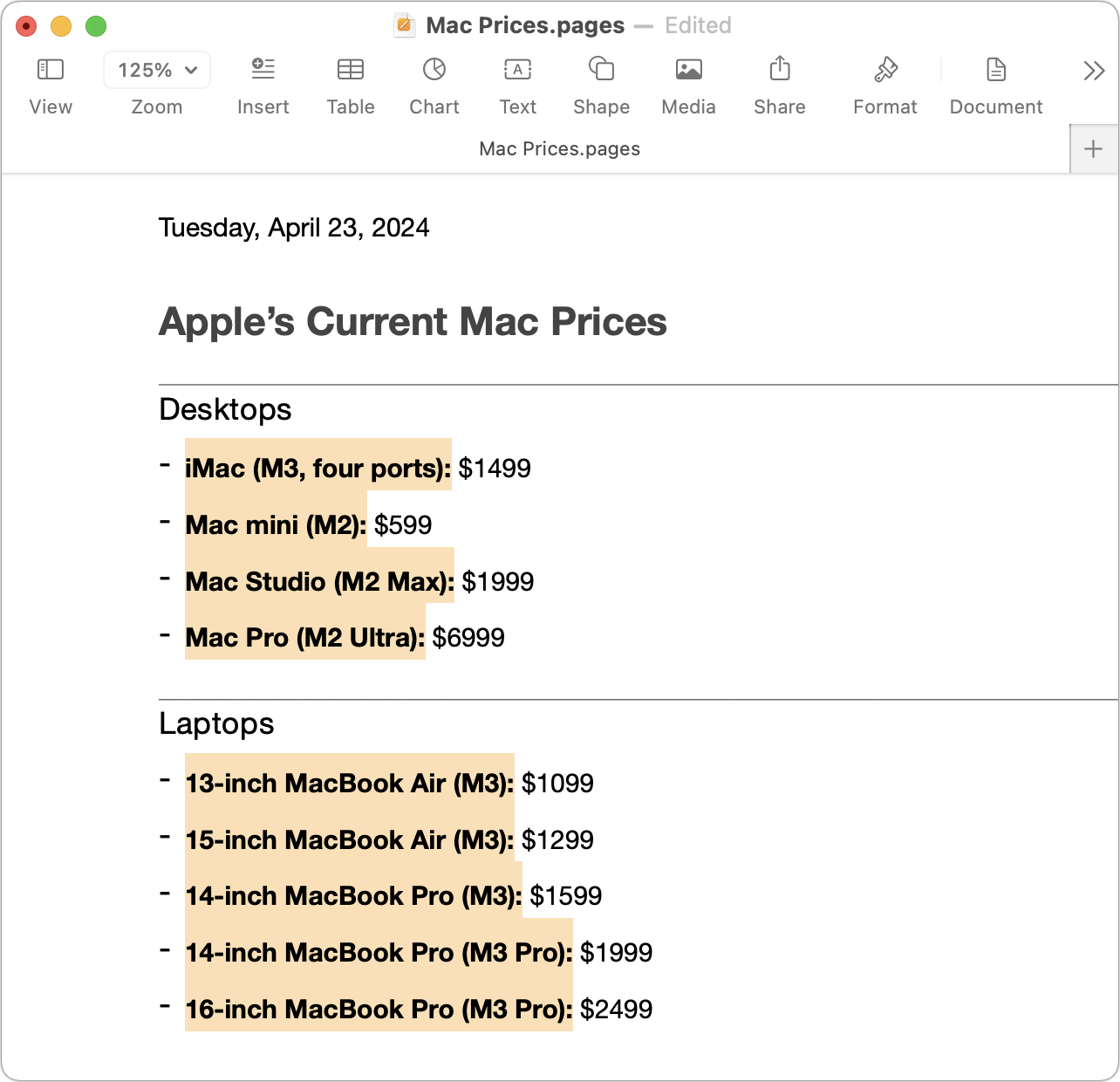Place cursor in the Desktops heading
This screenshot has height=1082, width=1120.
(225, 409)
